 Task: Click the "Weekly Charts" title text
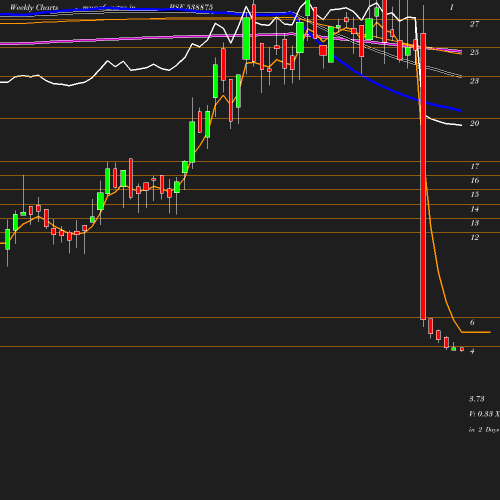(34, 7)
